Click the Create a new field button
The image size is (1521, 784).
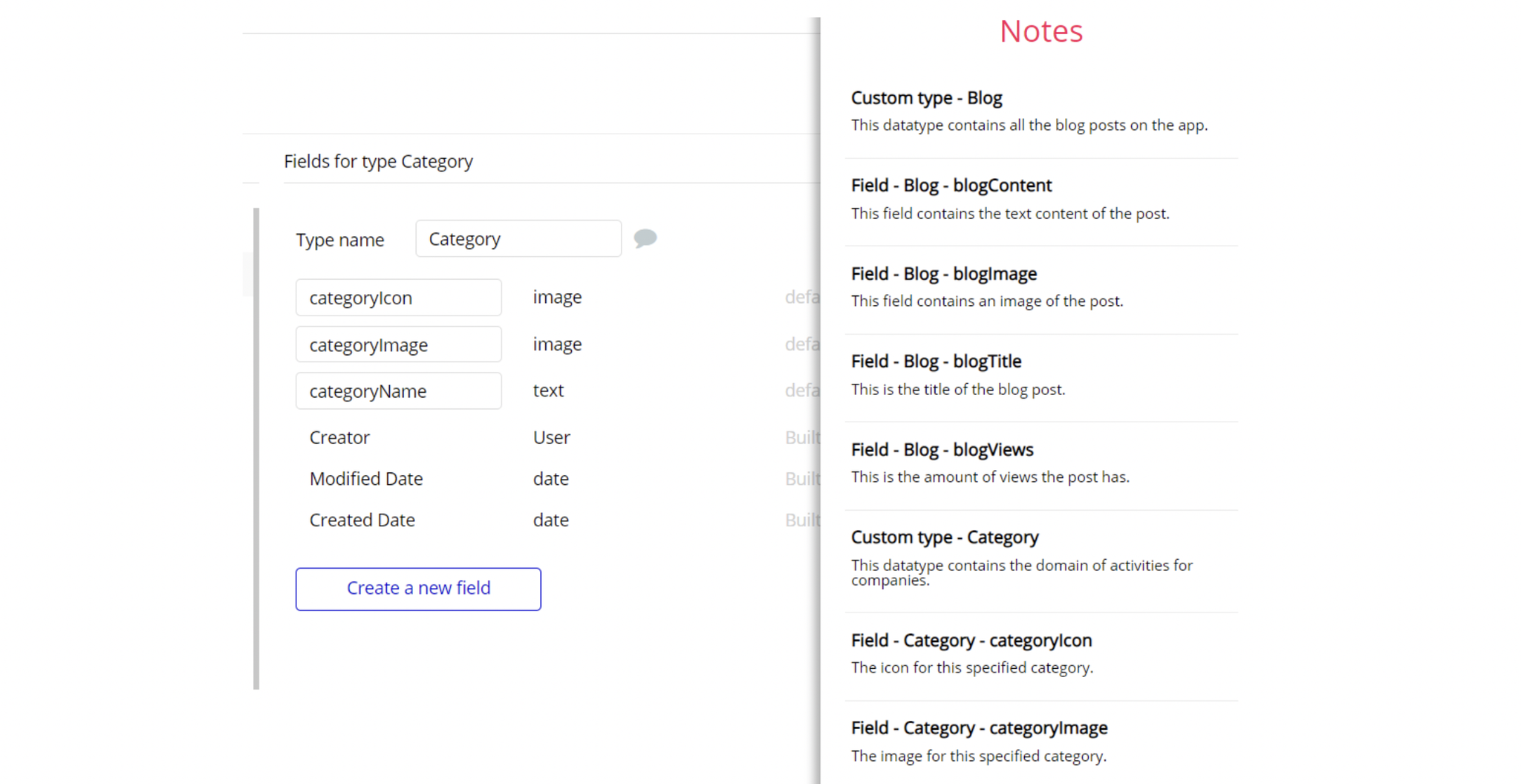[418, 589]
